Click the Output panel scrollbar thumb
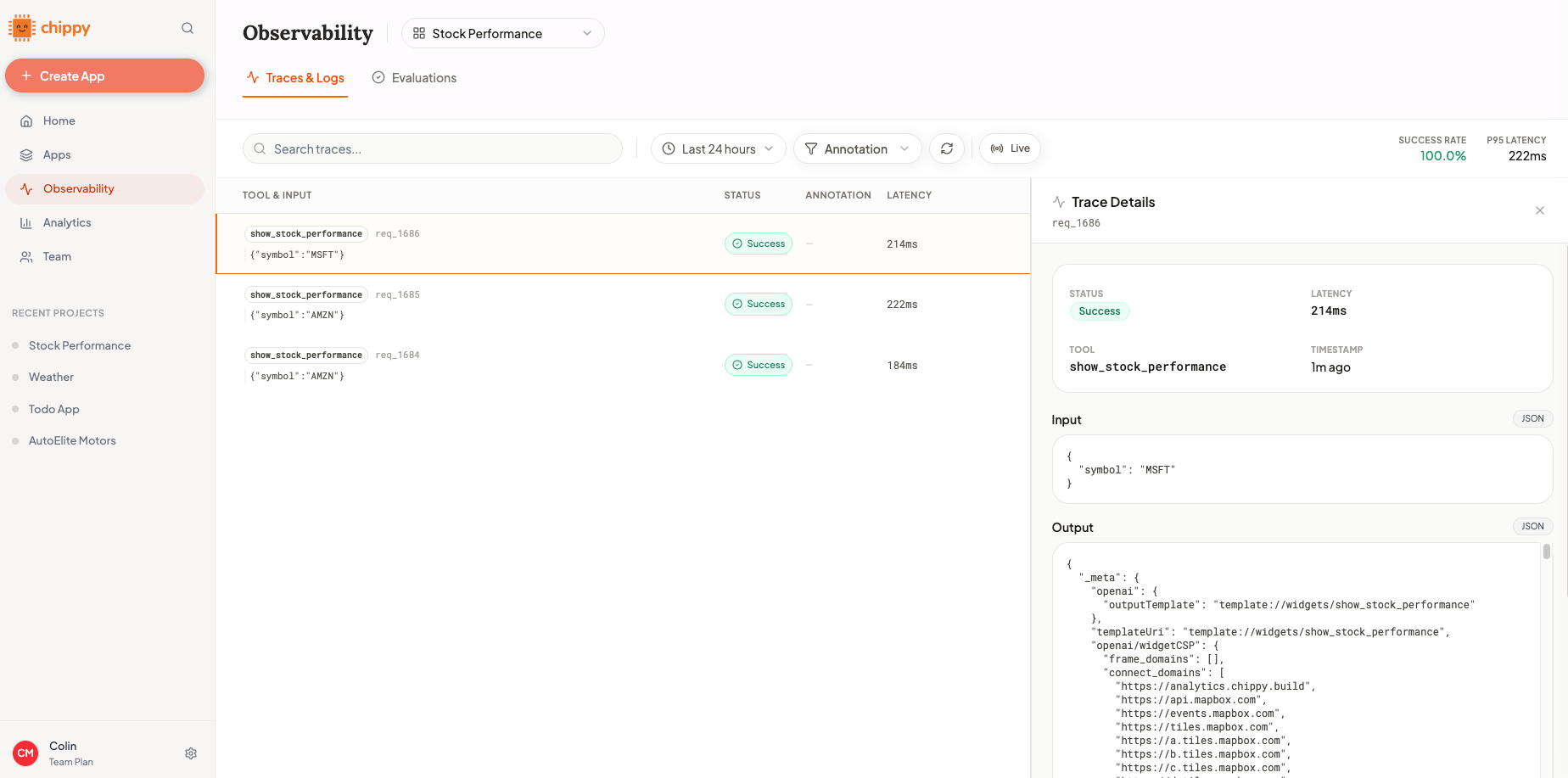The width and height of the screenshot is (1568, 778). [1546, 551]
